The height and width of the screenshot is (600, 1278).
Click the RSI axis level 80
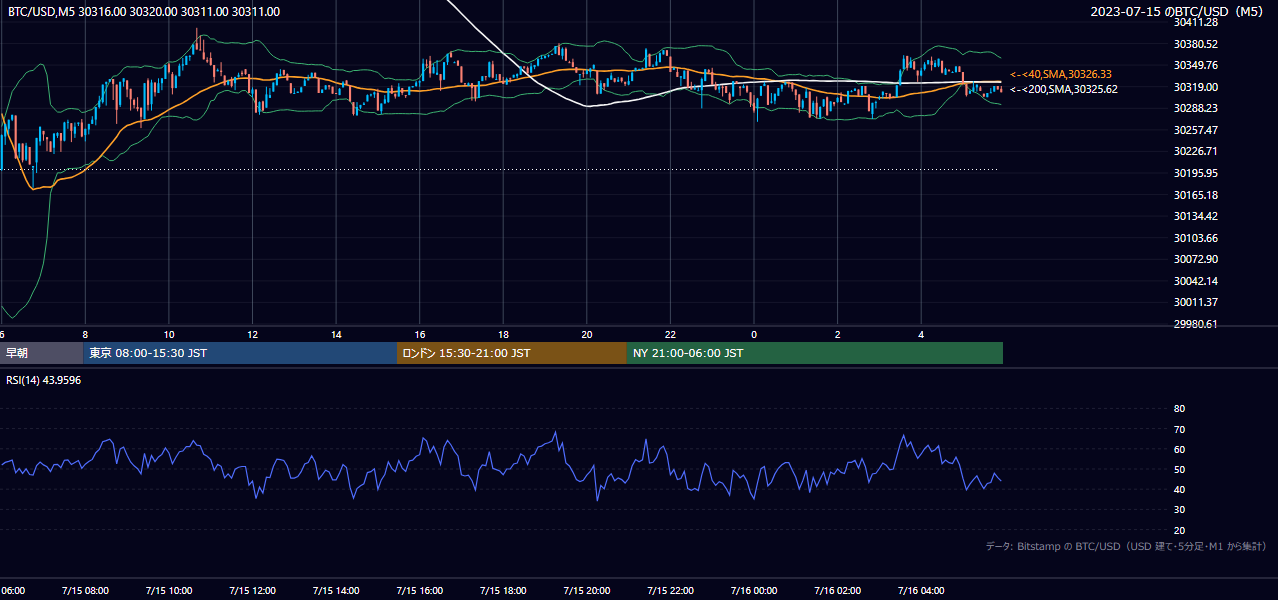pyautogui.click(x=1179, y=409)
